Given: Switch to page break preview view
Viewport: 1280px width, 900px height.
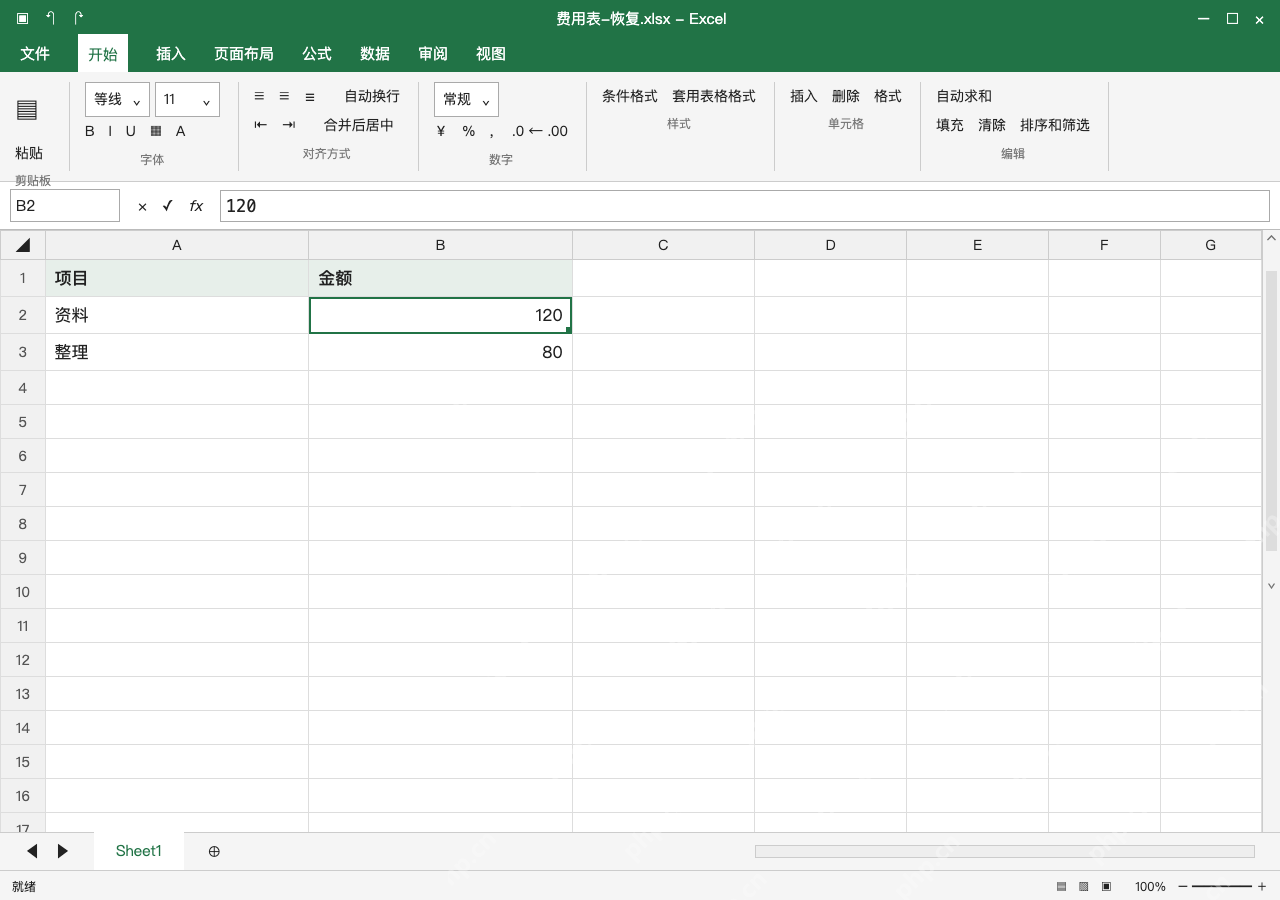Looking at the screenshot, I should click(x=1106, y=887).
